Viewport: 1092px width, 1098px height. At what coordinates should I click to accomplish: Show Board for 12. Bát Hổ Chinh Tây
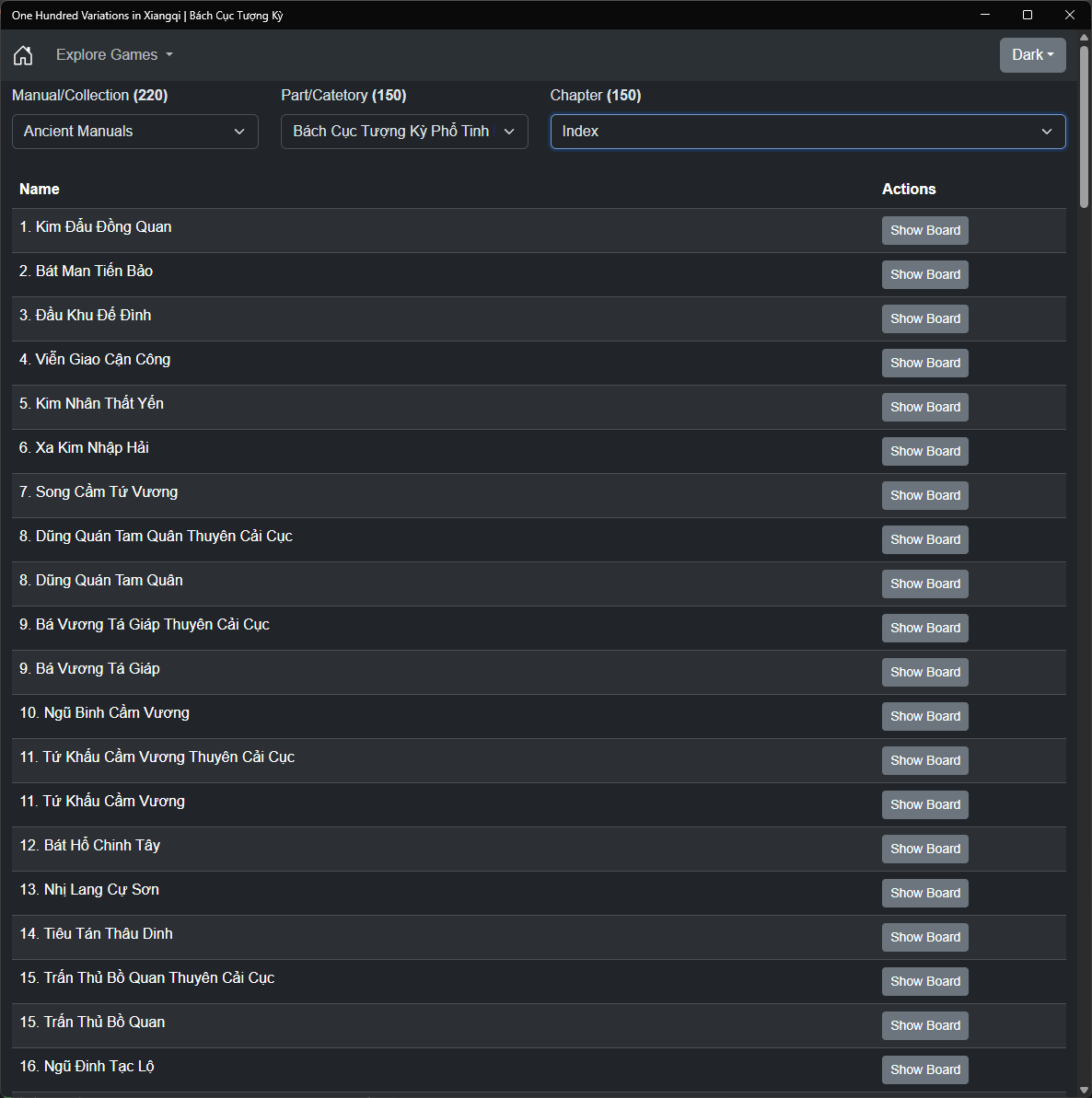pyautogui.click(x=924, y=848)
